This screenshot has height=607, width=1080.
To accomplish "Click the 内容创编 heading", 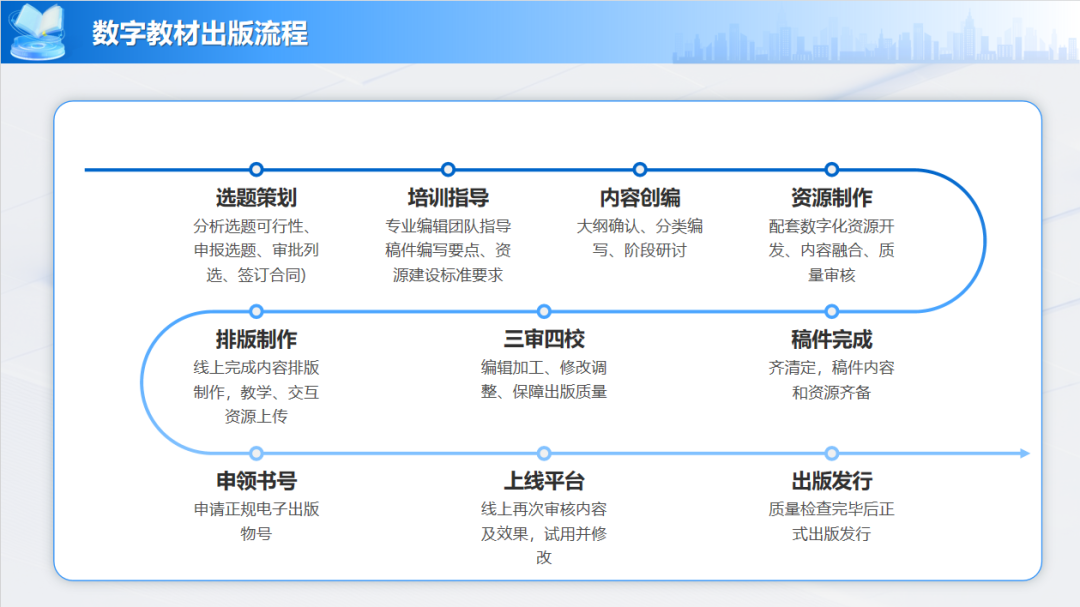I will (x=640, y=198).
